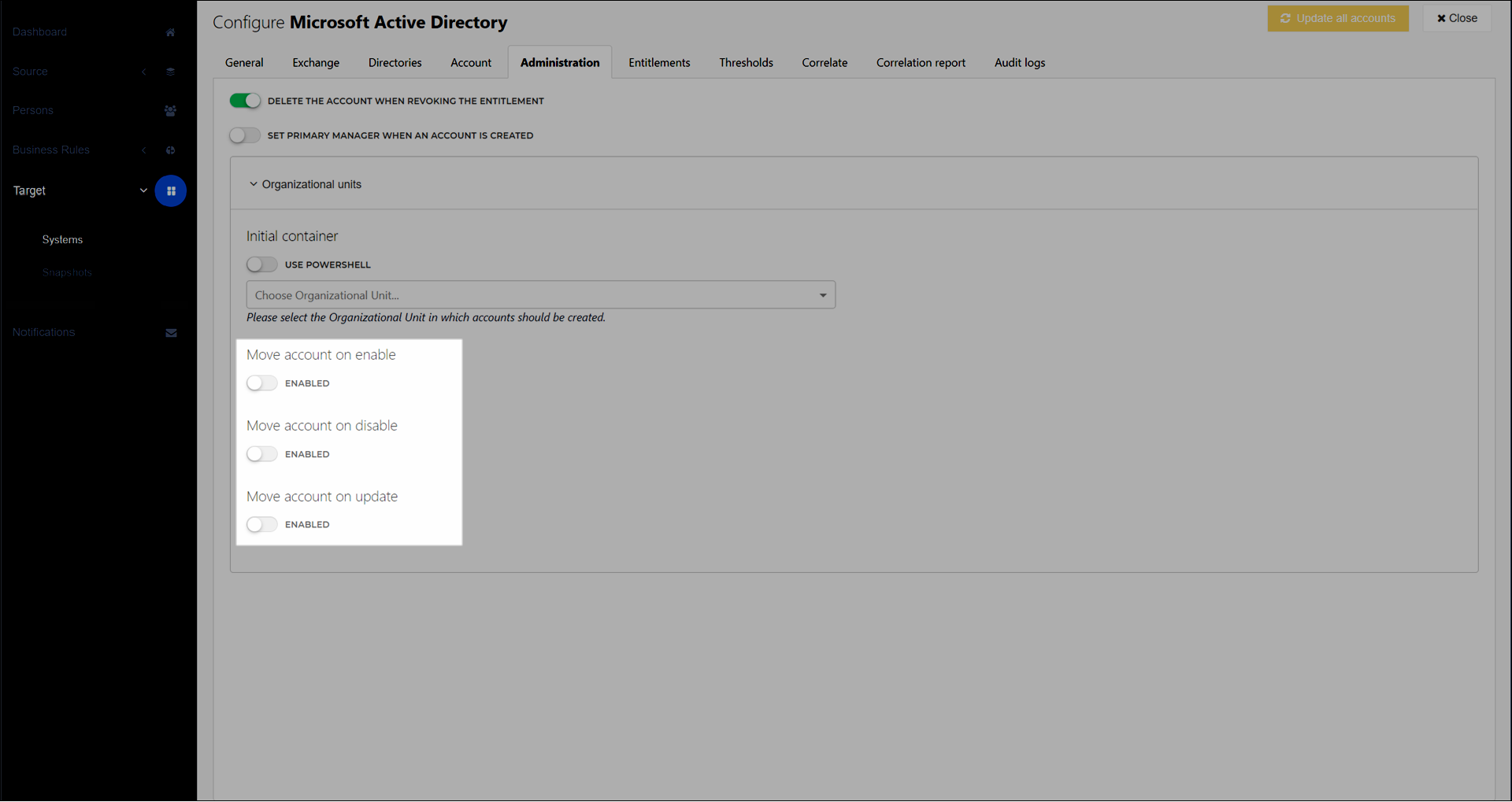Click the Source menu label

click(30, 72)
